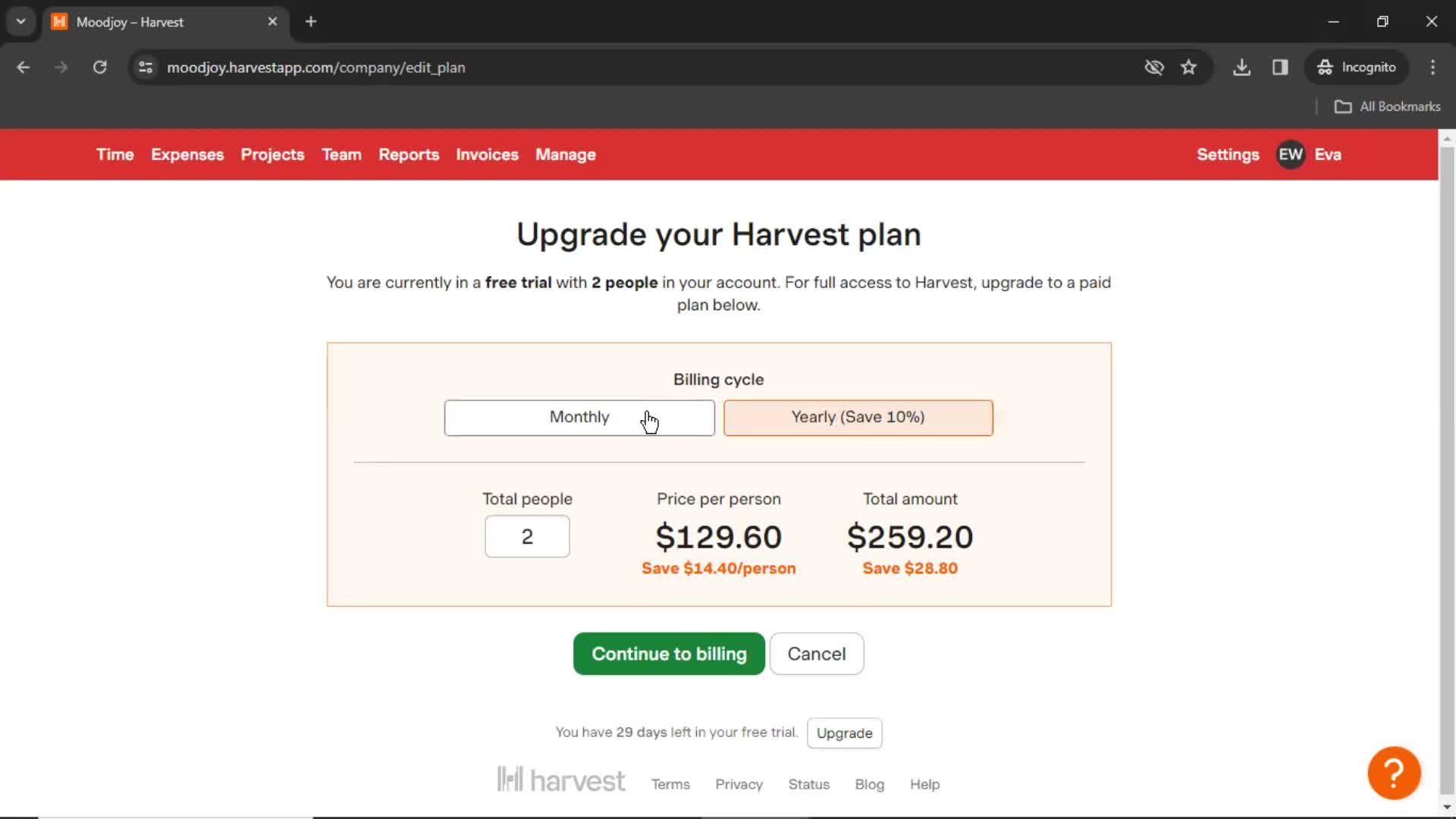Access the Reports section
Screen dimensions: 1456x819
click(409, 154)
